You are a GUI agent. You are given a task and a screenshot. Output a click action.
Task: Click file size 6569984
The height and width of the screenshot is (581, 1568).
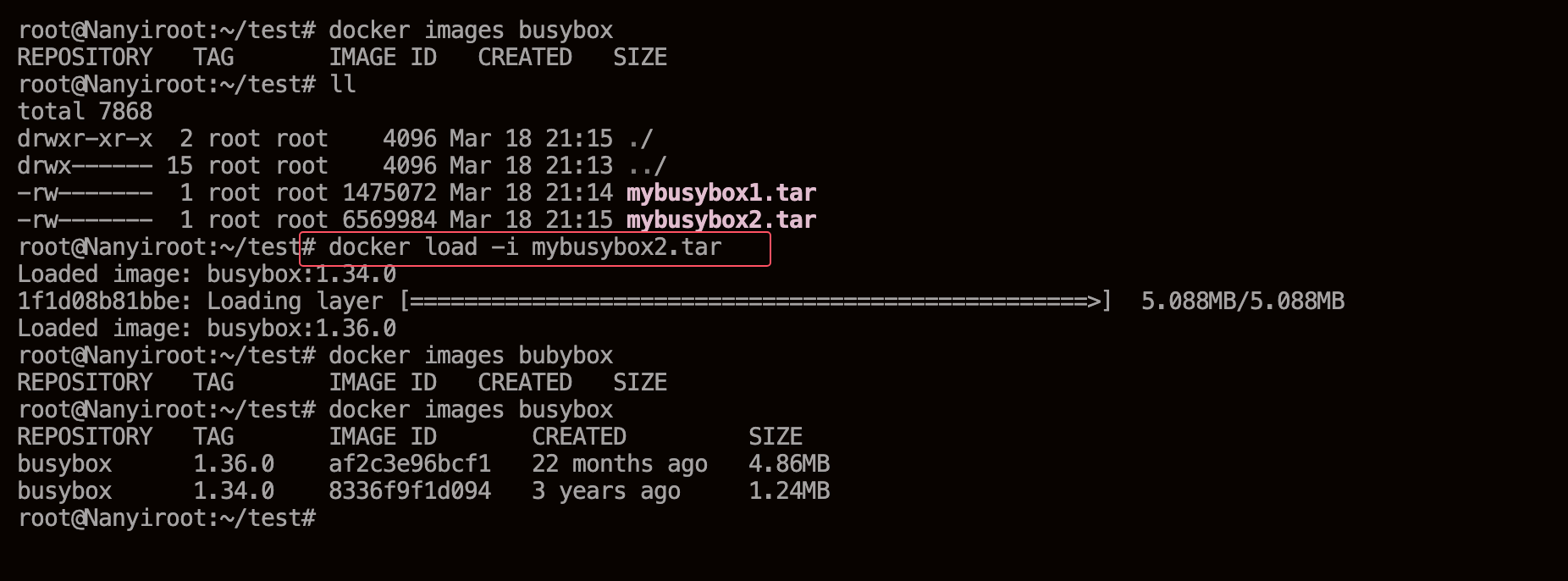(389, 220)
